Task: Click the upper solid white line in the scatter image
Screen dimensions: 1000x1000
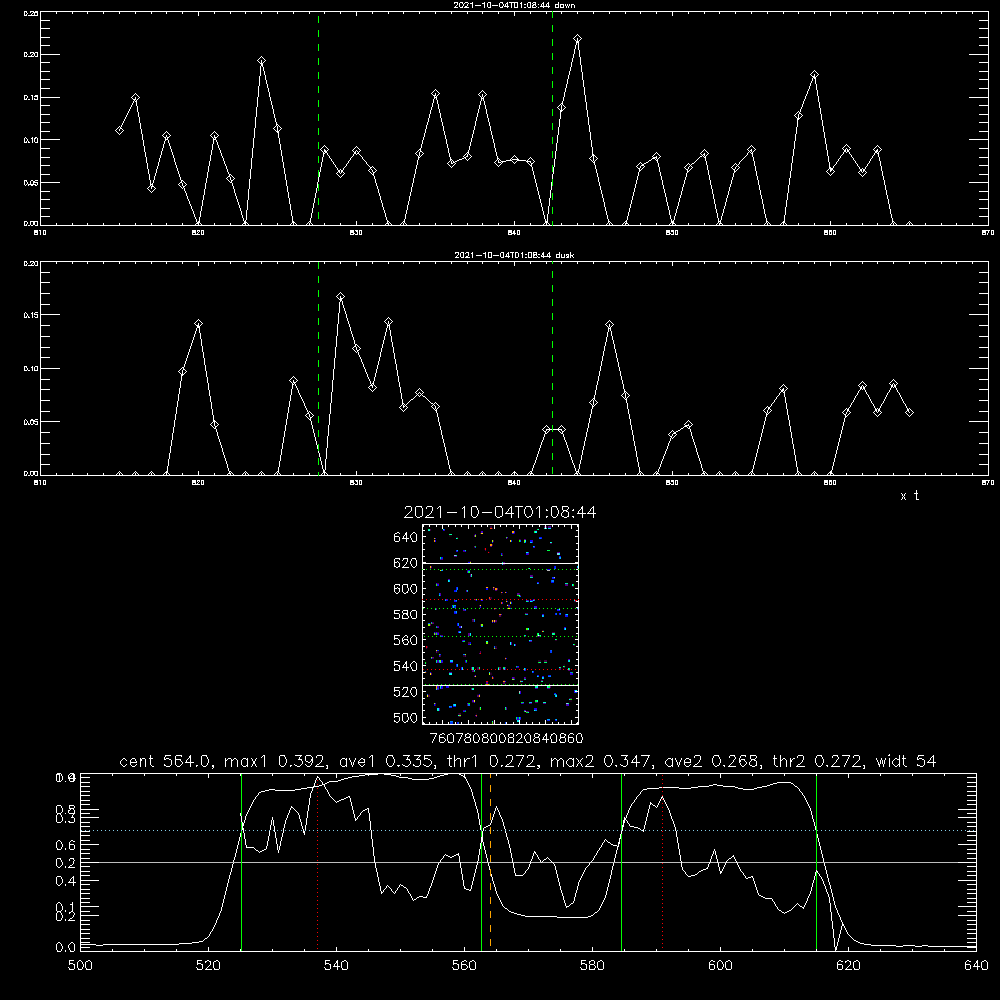Action: coord(501,563)
